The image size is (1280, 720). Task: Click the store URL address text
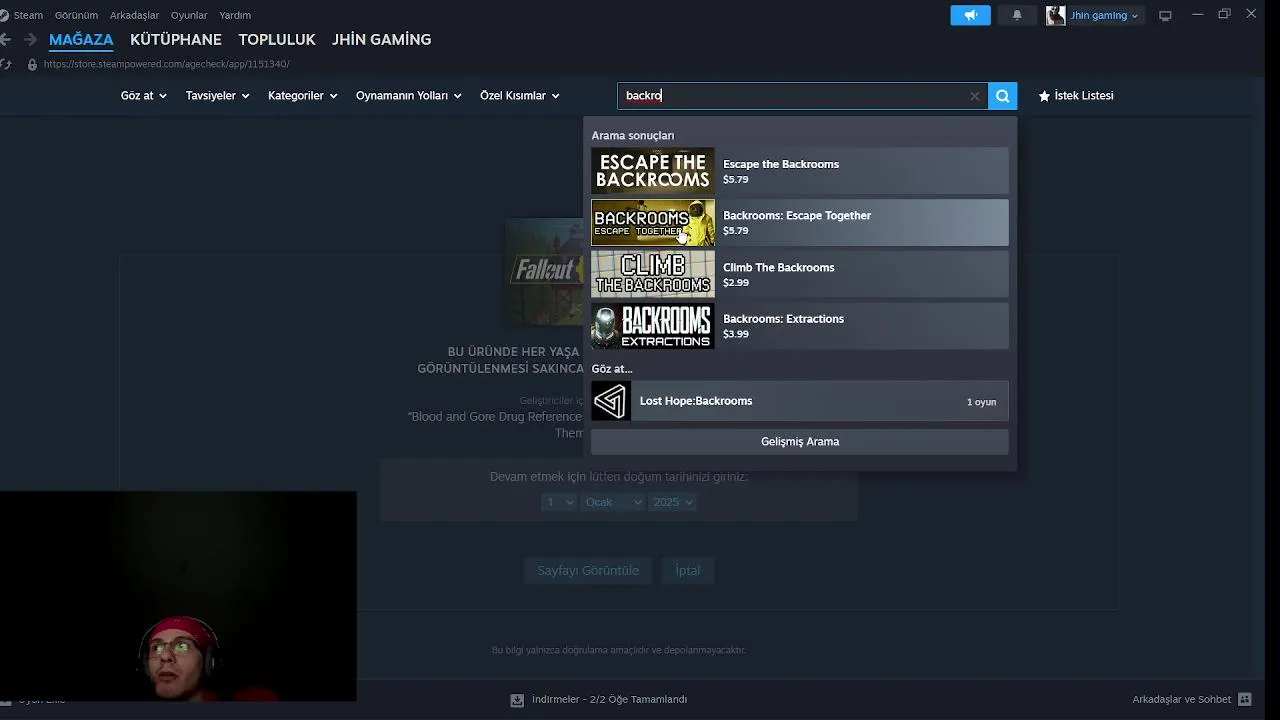click(x=167, y=64)
